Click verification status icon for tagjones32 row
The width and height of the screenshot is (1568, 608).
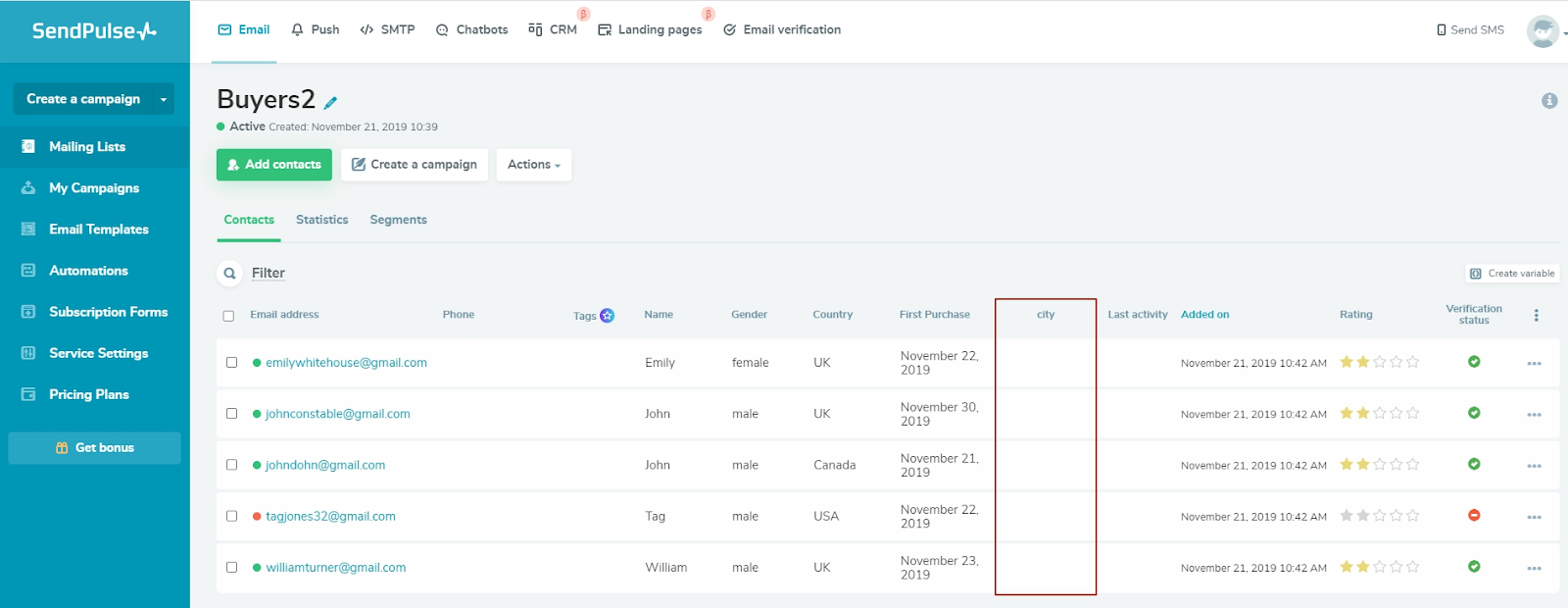pyautogui.click(x=1474, y=516)
